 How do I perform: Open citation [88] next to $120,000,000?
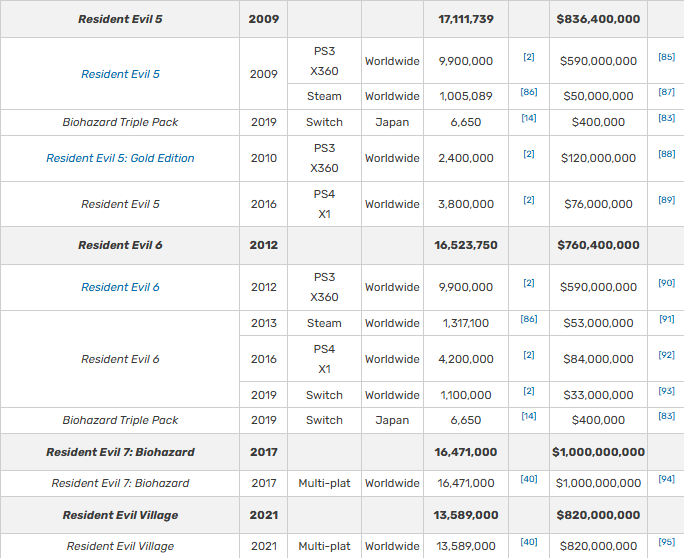666,154
